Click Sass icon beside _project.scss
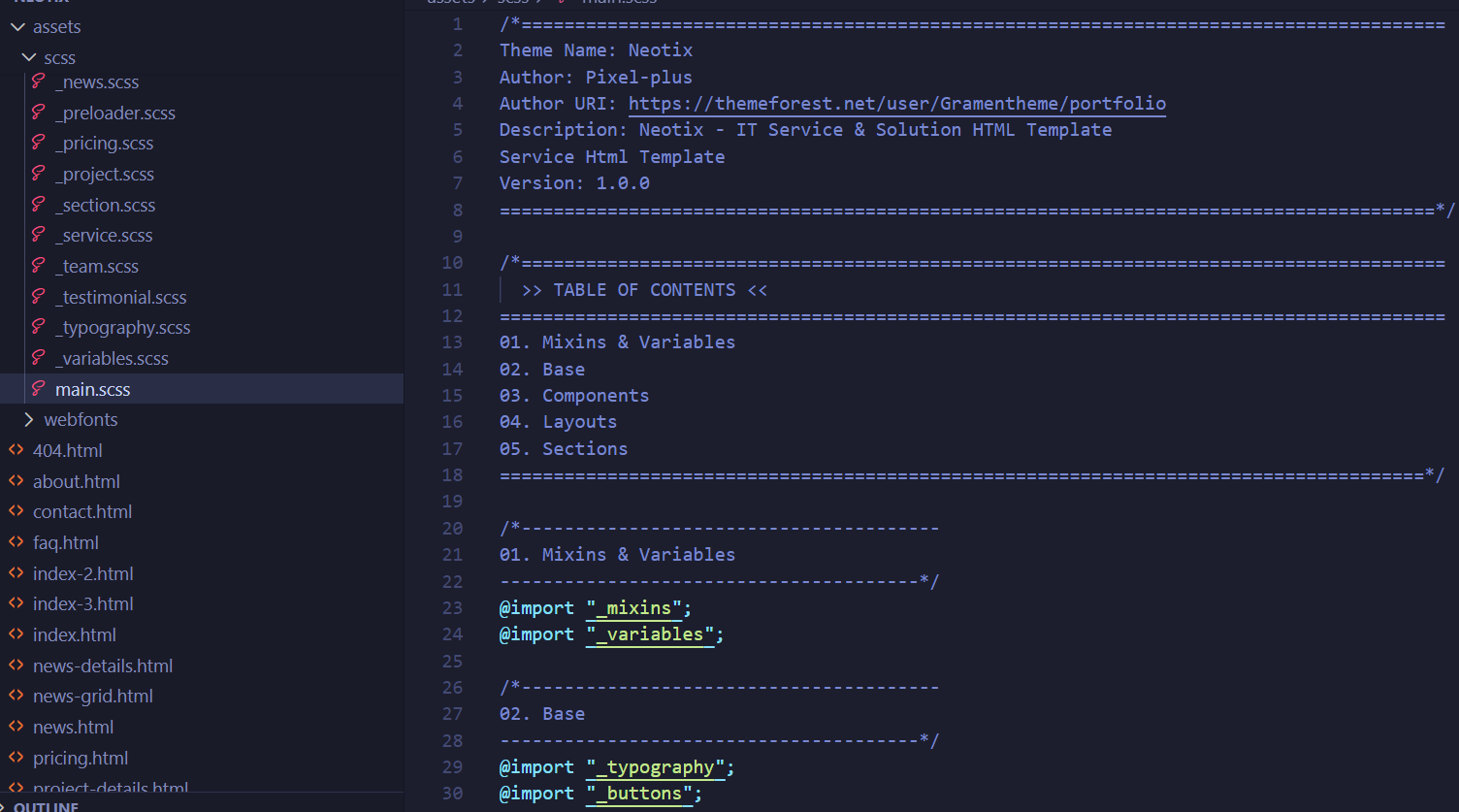This screenshot has height=812, width=1459. tap(39, 174)
